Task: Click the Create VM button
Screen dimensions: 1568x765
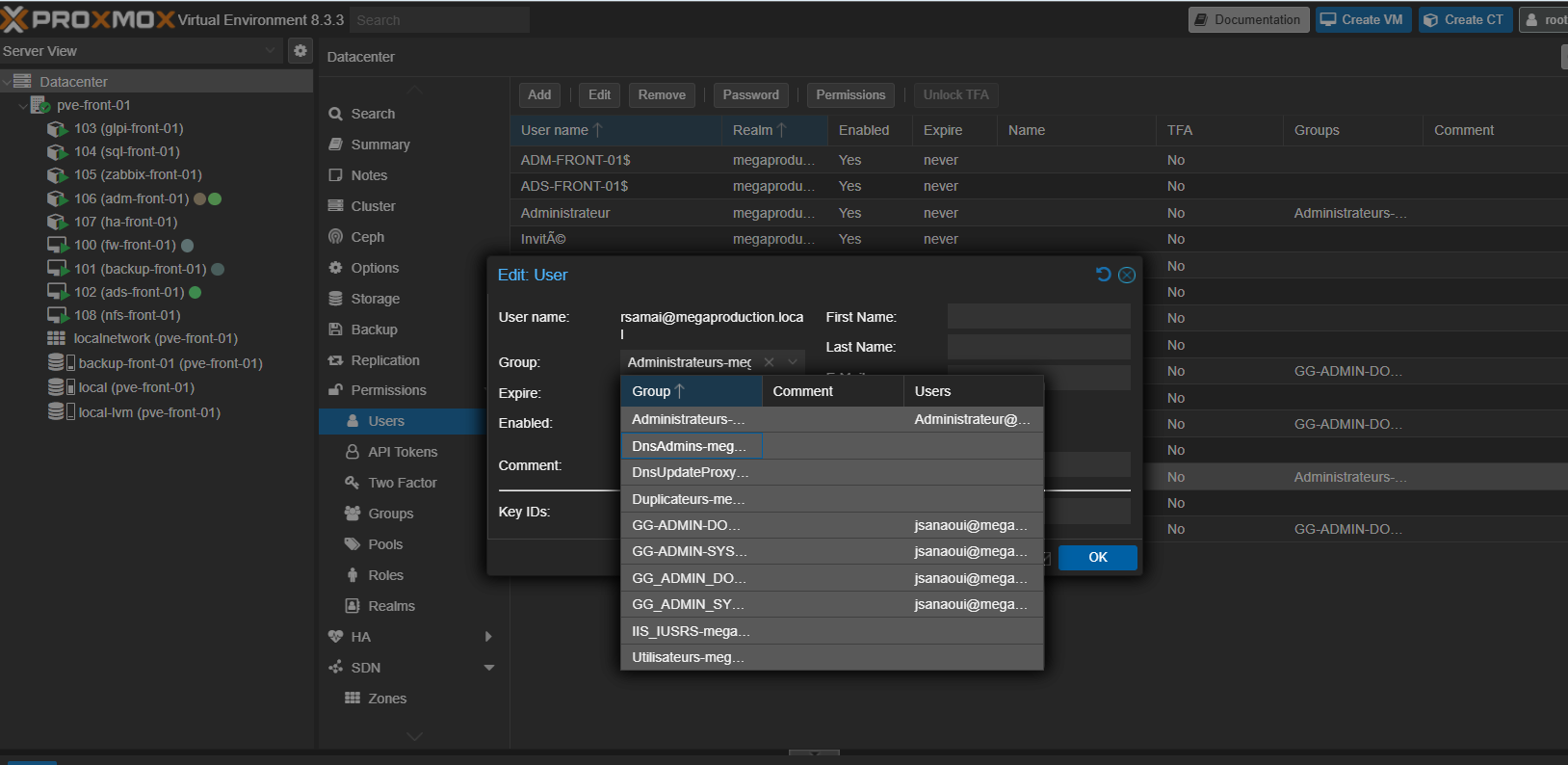Action: coord(1363,20)
